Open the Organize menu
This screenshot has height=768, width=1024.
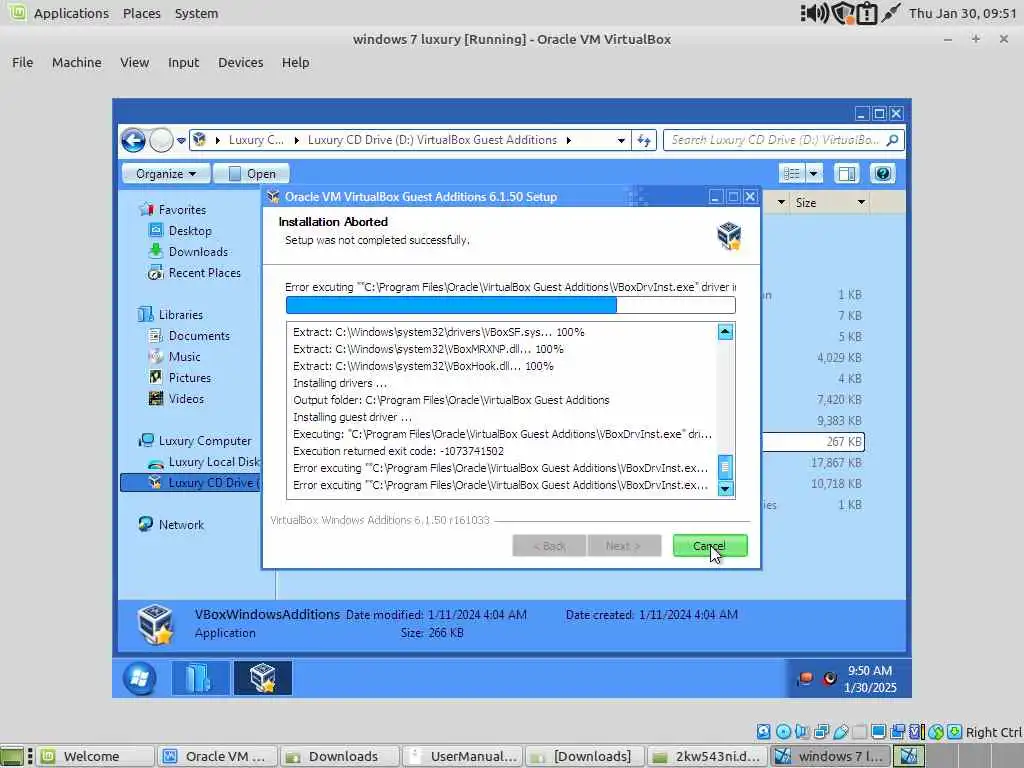(166, 174)
